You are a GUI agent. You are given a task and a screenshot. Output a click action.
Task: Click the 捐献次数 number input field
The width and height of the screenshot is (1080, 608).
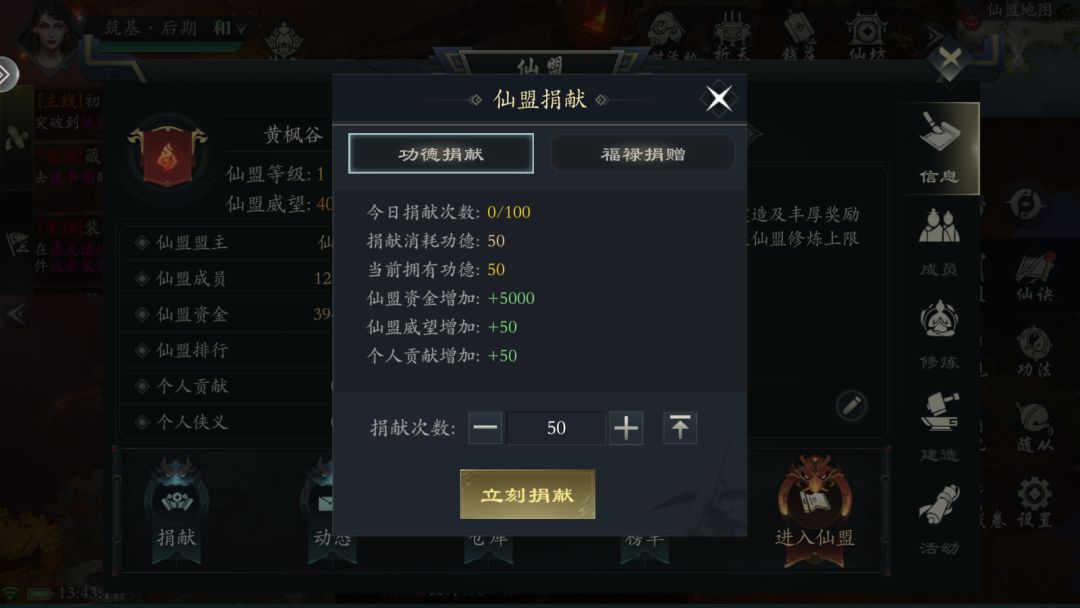coord(556,428)
